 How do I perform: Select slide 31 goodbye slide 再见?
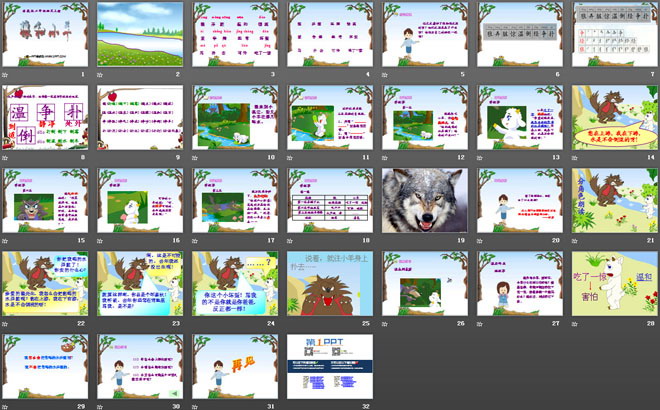(x=235, y=367)
